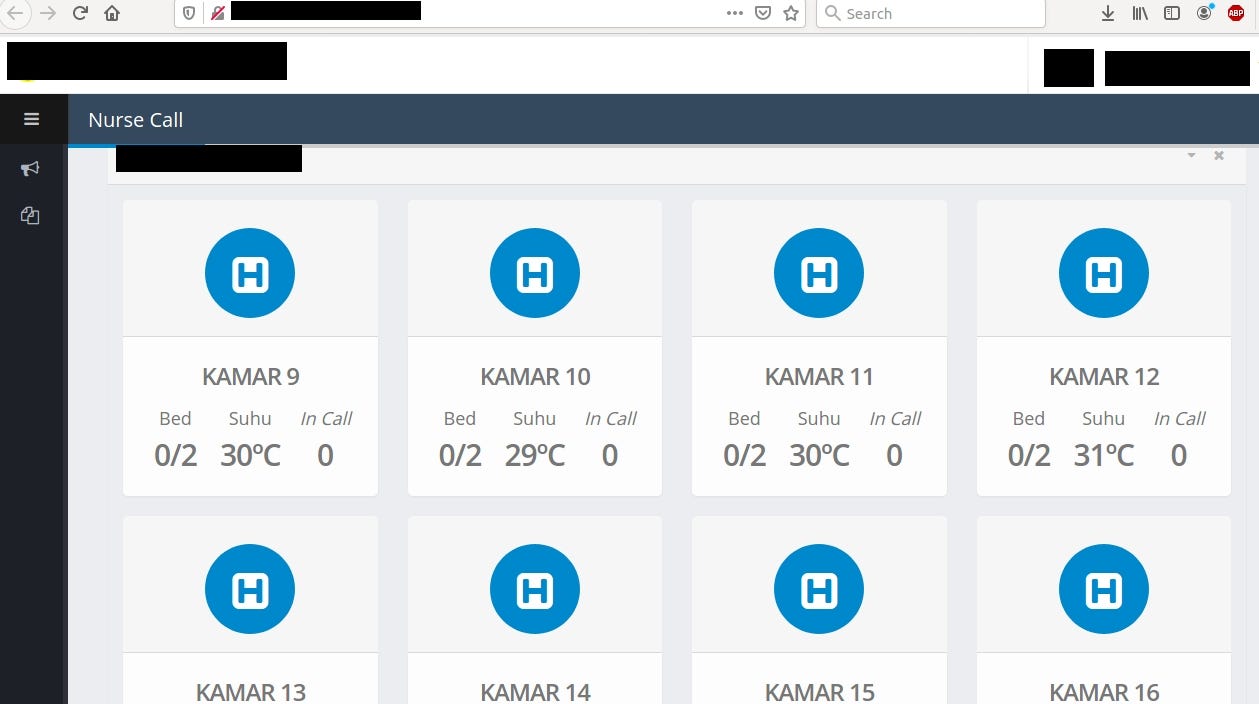Viewport: 1259px width, 704px height.
Task: Open the KAMAR 9 room title
Action: pos(251,377)
